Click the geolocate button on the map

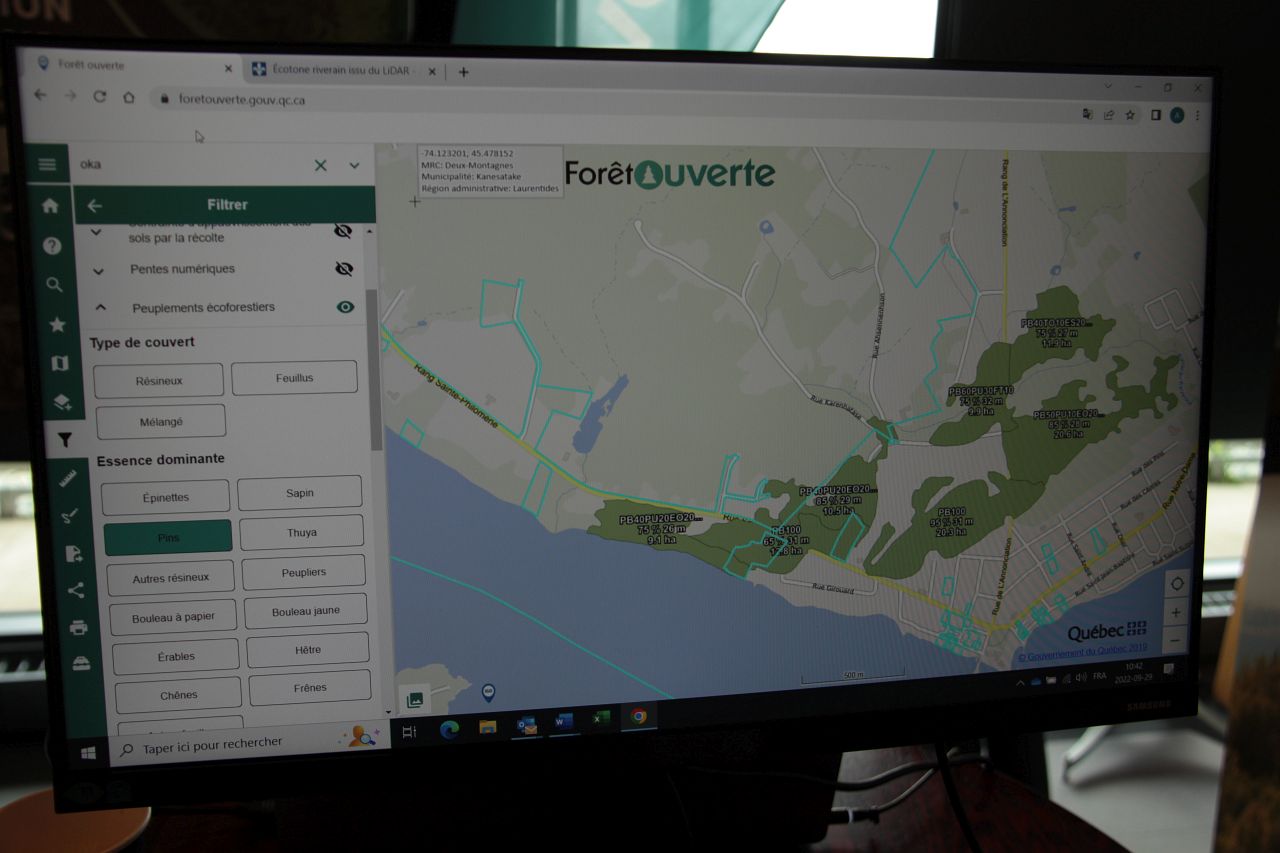pos(1176,584)
